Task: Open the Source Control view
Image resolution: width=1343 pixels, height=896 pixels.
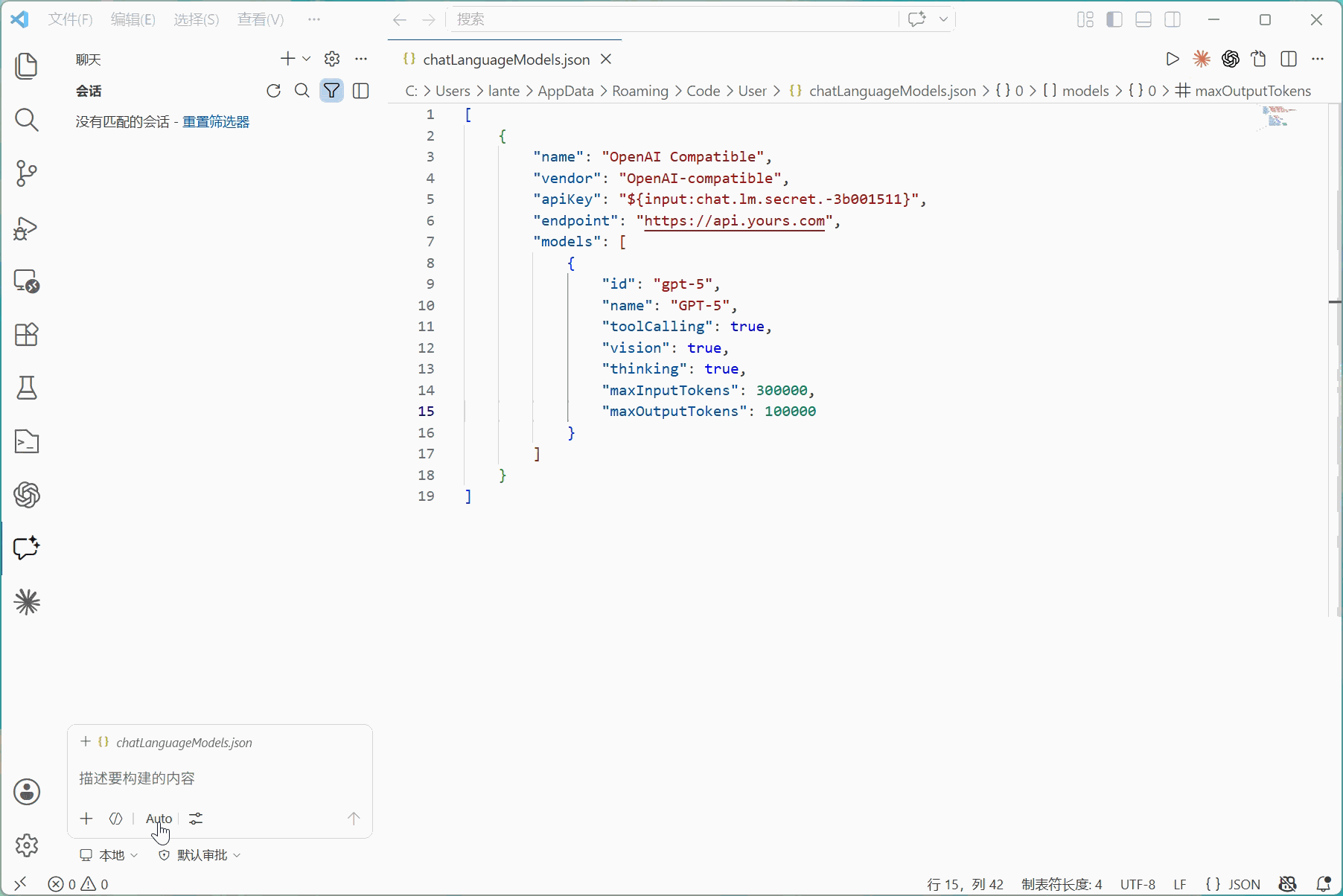Action: coord(27,173)
